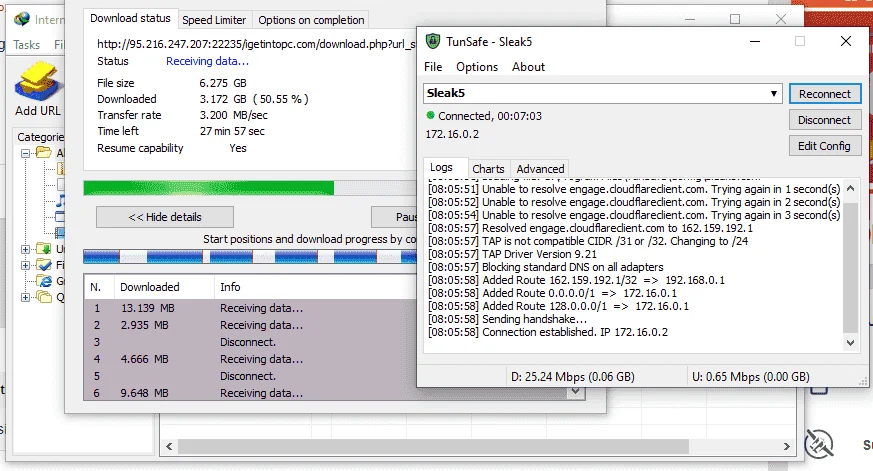
Task: Click the download speed 'D: 25.24 Mbps' status
Action: pyautogui.click(x=572, y=377)
